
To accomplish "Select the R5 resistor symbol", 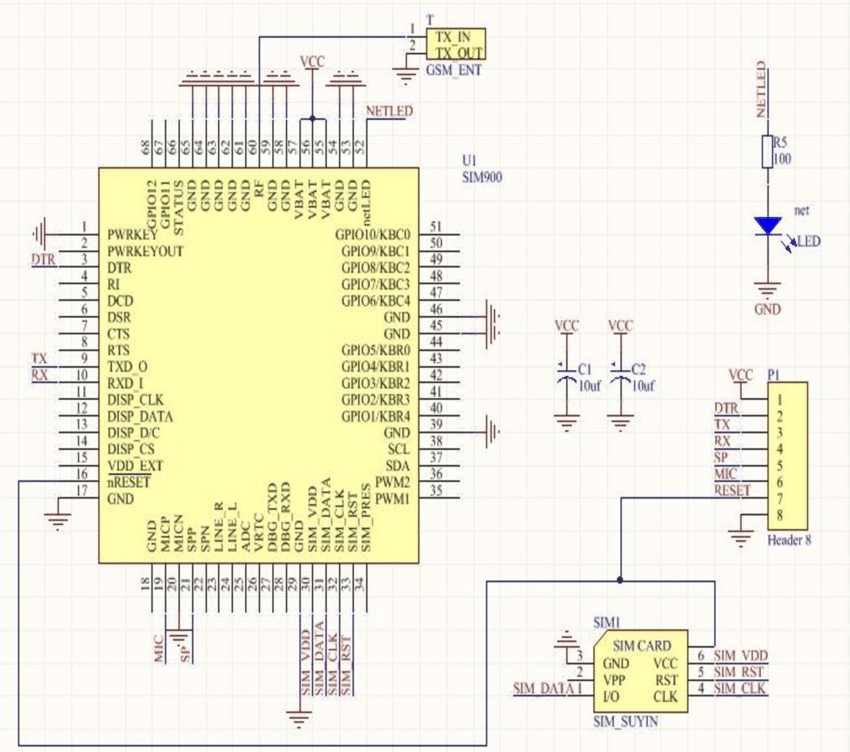I will click(768, 153).
